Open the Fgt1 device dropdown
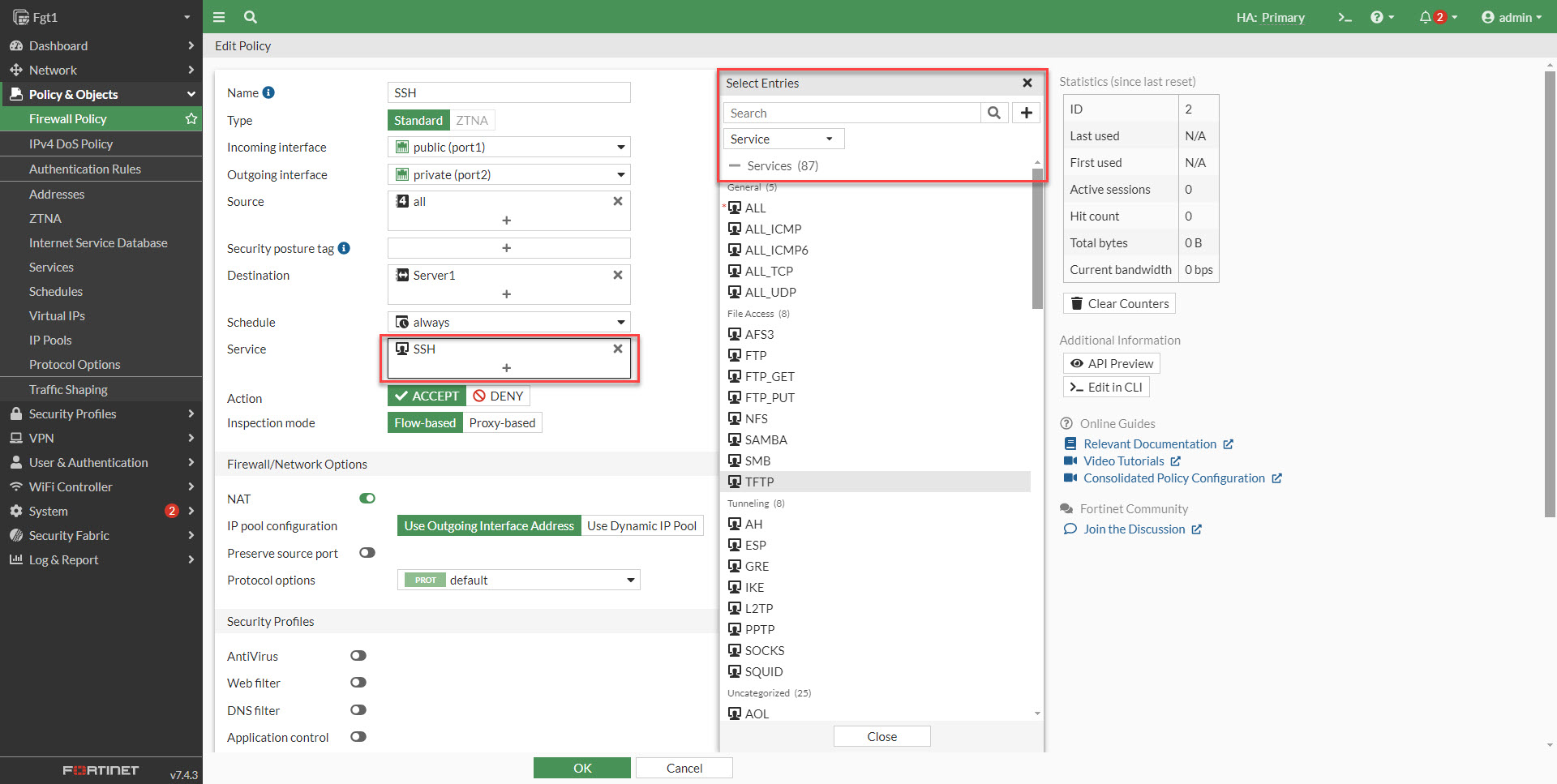The height and width of the screenshot is (784, 1557). coord(101,17)
